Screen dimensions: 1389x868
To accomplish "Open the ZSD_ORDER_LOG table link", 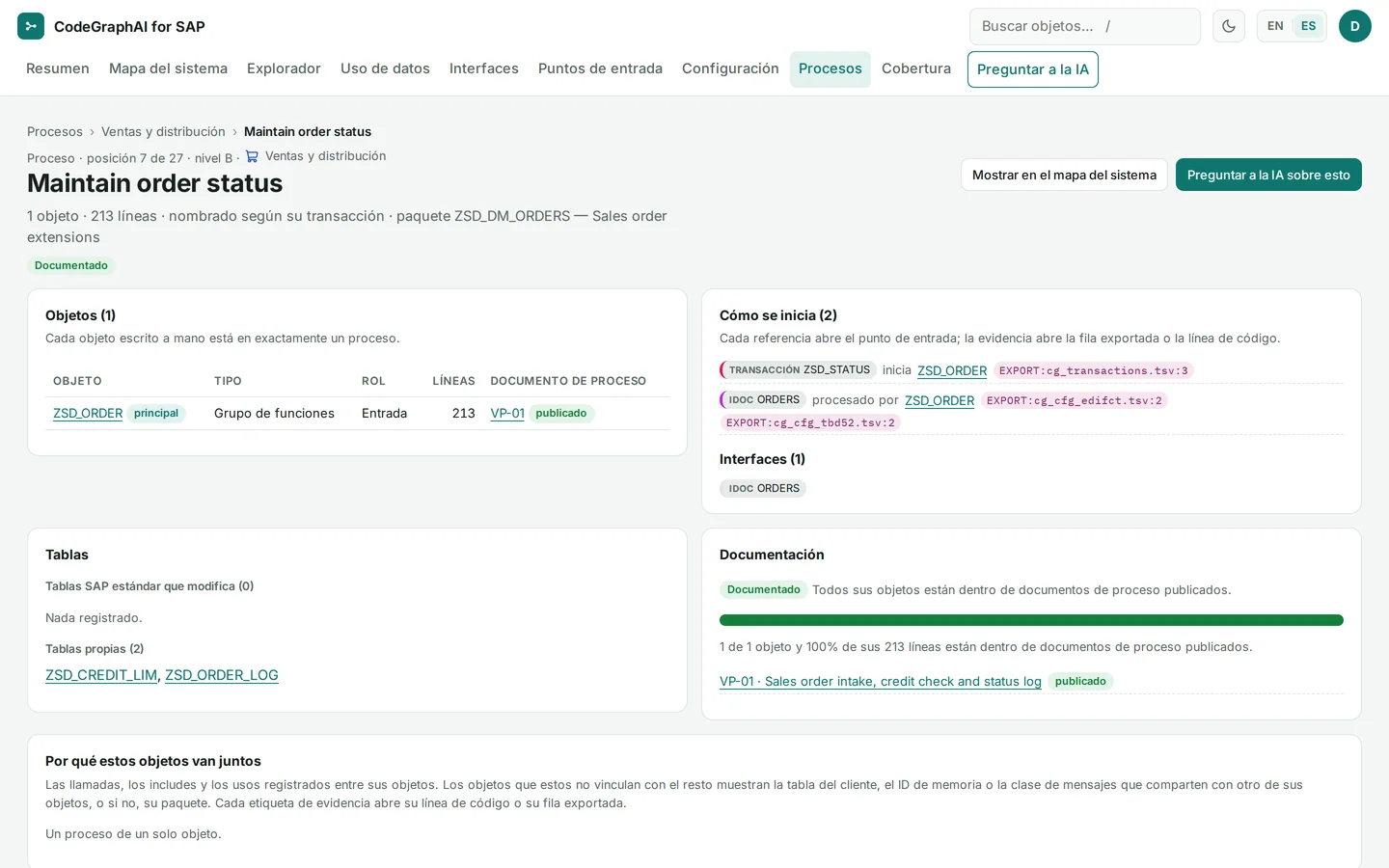I will [222, 675].
